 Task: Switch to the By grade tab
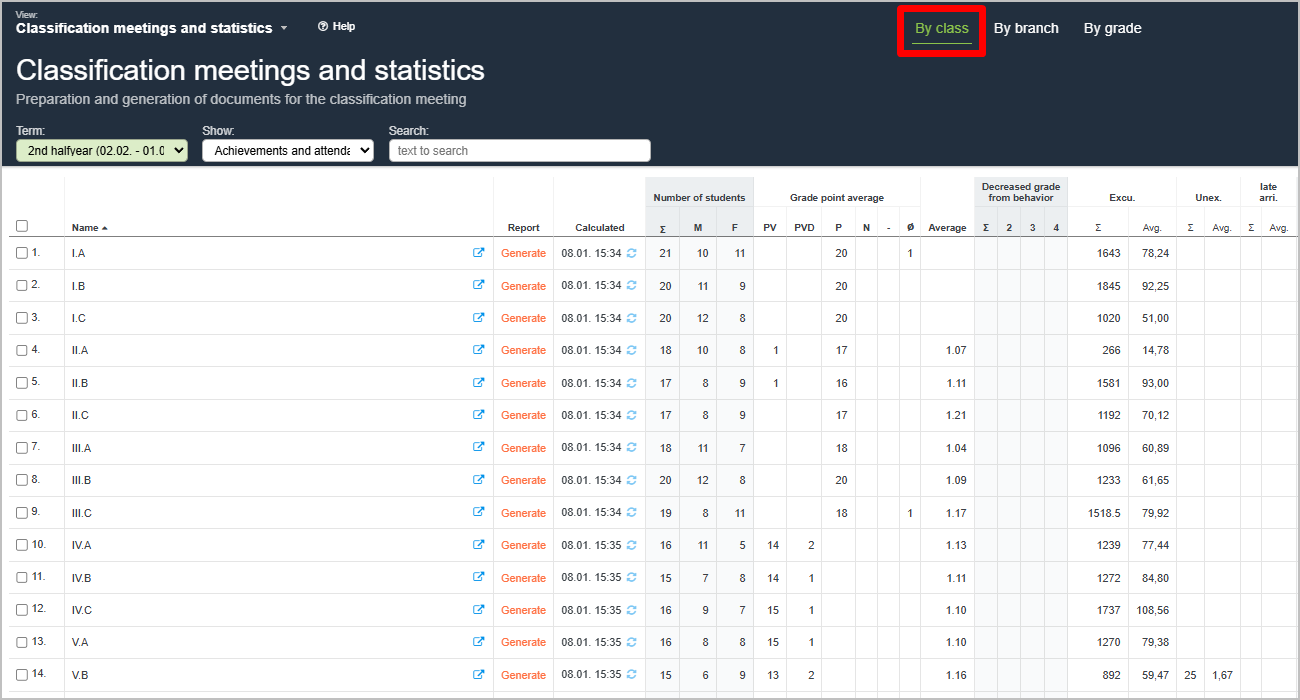coord(1112,28)
